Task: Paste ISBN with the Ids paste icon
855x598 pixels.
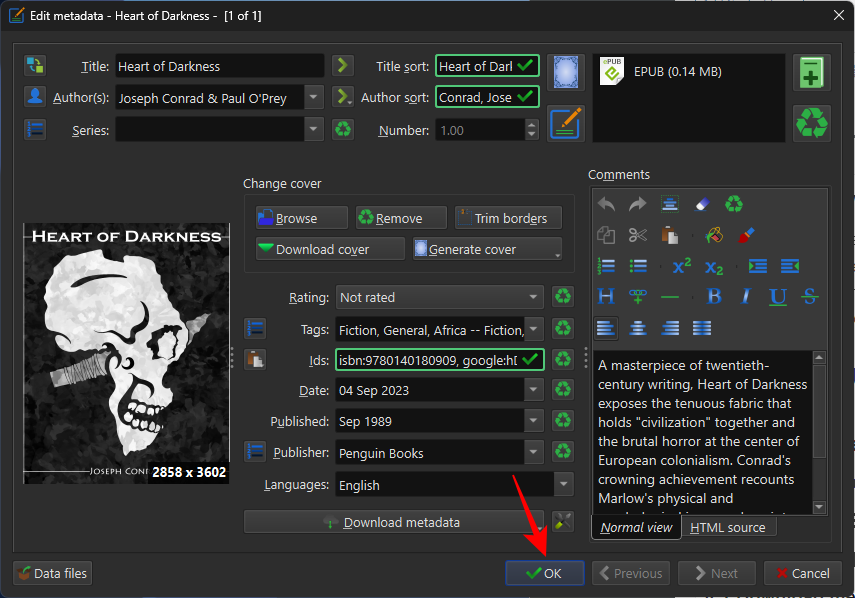Action: (255, 359)
